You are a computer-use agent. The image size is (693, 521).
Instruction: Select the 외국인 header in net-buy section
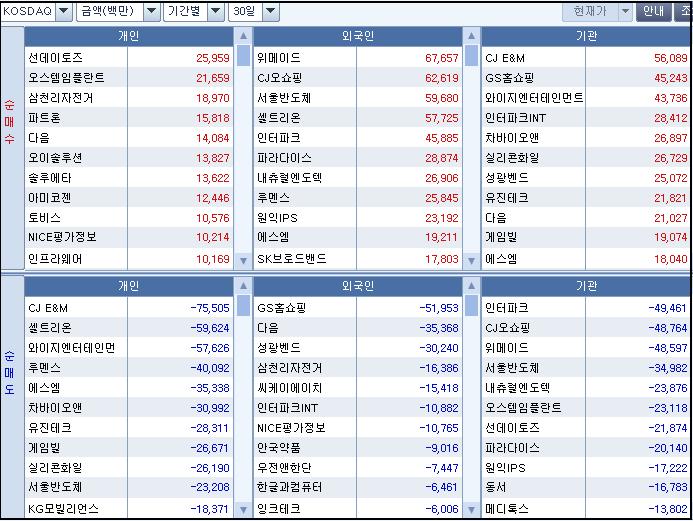click(x=358, y=36)
